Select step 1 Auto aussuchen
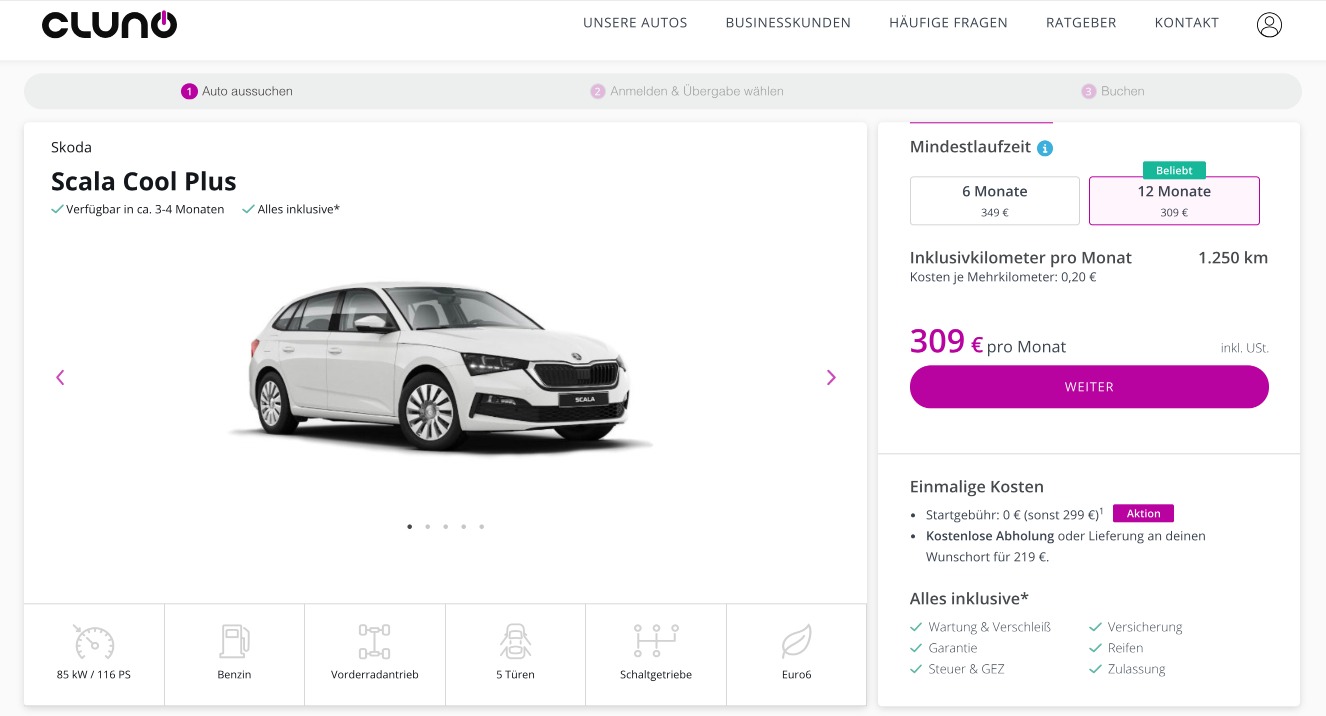Image resolution: width=1326 pixels, height=716 pixels. click(237, 91)
